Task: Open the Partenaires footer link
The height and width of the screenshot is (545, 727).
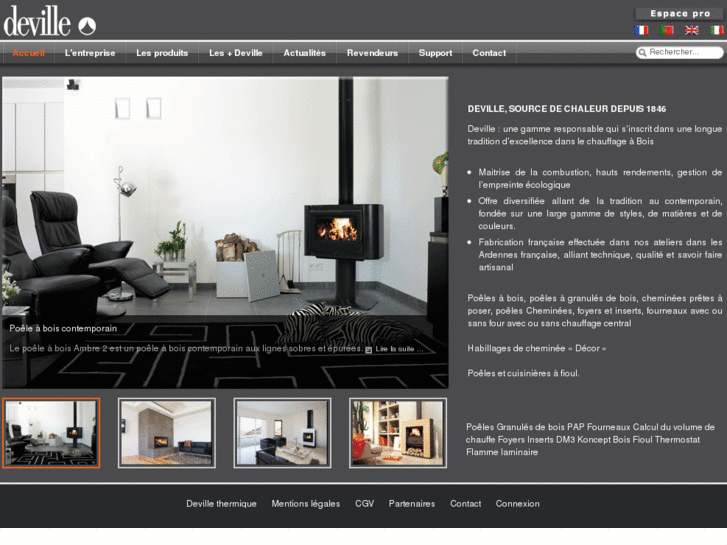Action: pos(412,504)
